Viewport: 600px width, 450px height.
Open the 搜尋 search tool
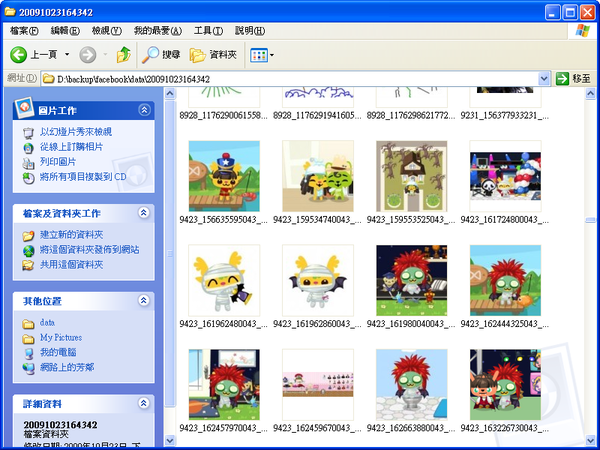click(x=161, y=55)
